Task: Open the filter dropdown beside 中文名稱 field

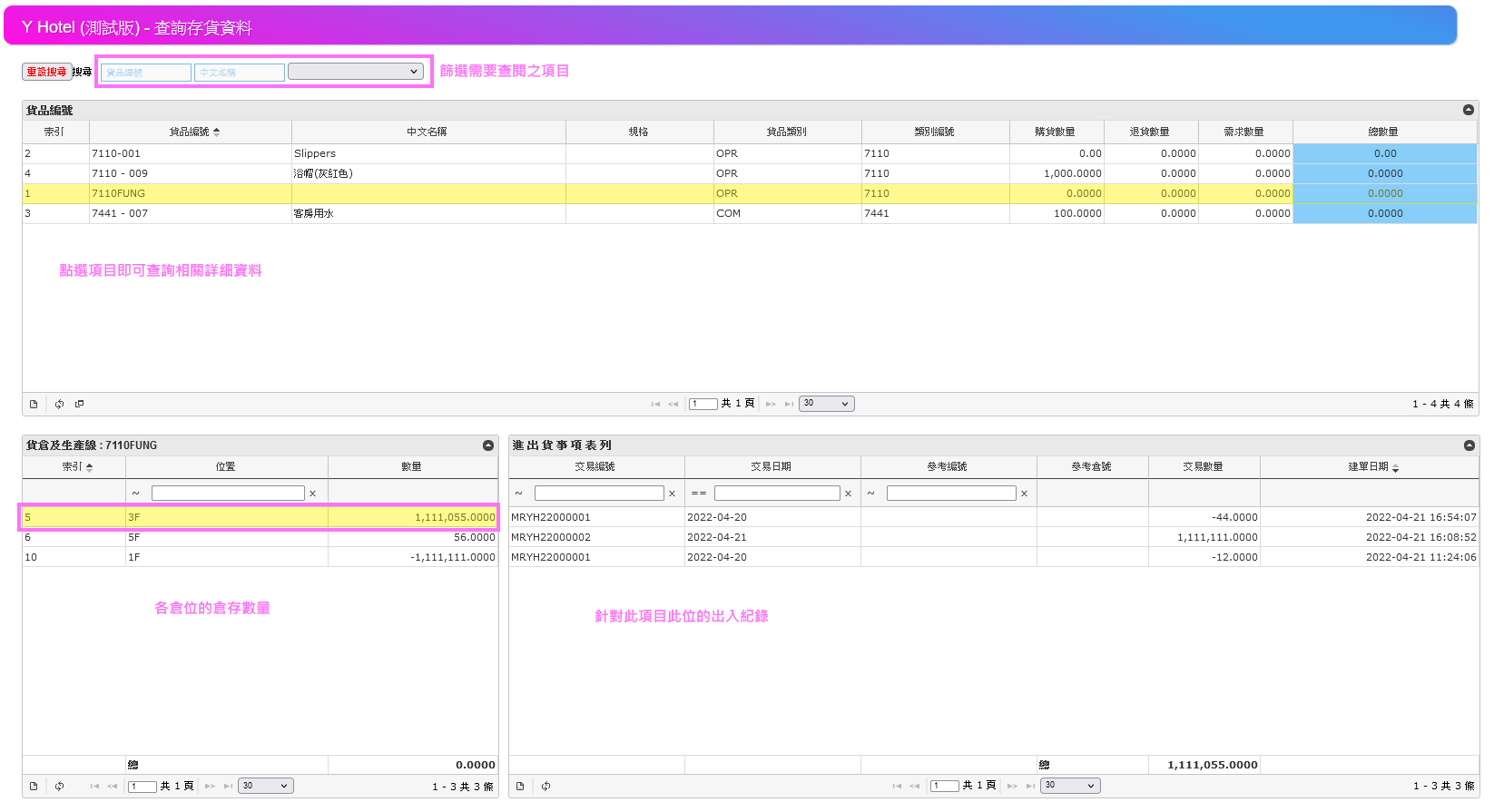Action: 355,72
